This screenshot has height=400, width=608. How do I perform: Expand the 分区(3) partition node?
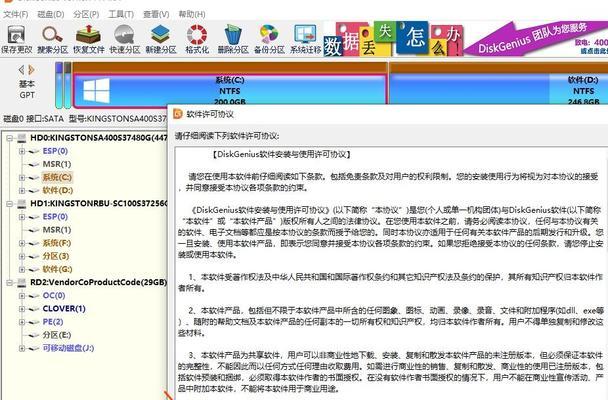pyautogui.click(x=22, y=256)
